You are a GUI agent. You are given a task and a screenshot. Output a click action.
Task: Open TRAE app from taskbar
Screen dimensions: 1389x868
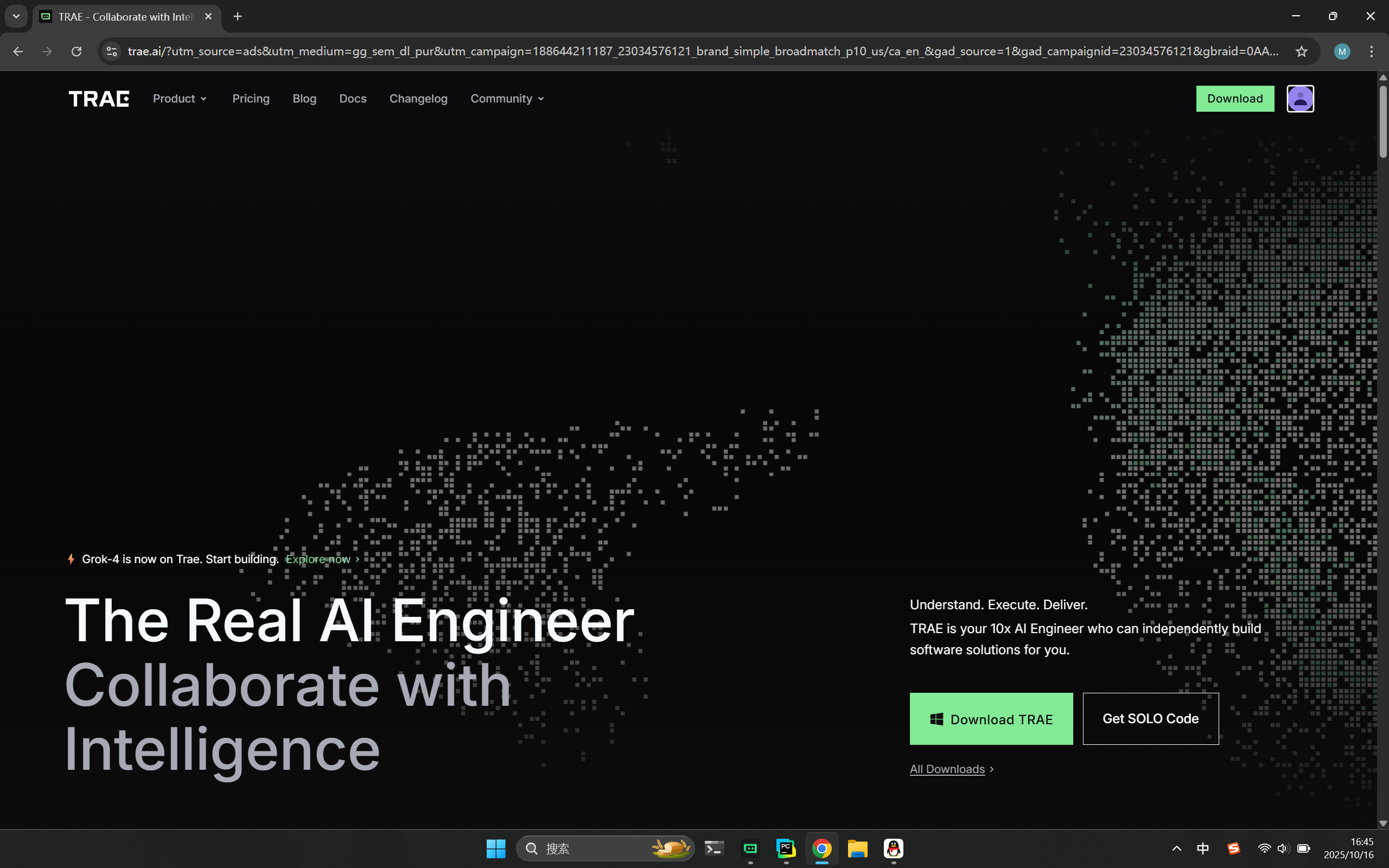750,848
